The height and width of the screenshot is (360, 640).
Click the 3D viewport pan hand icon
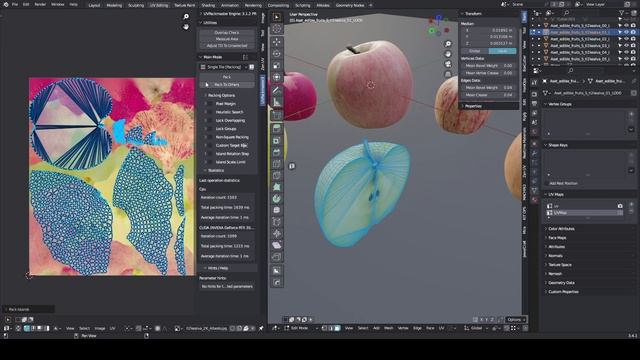click(x=448, y=54)
